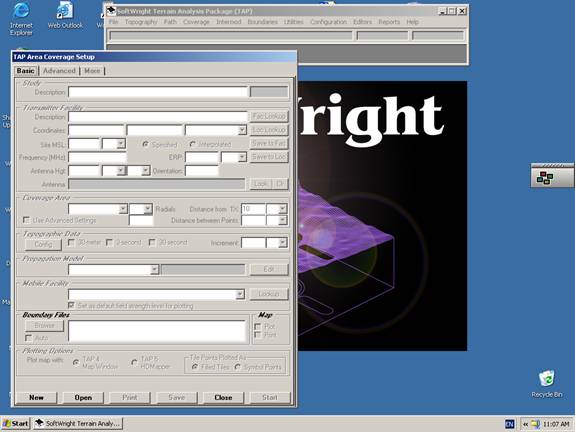This screenshot has width=575, height=432.
Task: Select SoftWright Terrain Analy taskbar item
Action: click(x=78, y=424)
